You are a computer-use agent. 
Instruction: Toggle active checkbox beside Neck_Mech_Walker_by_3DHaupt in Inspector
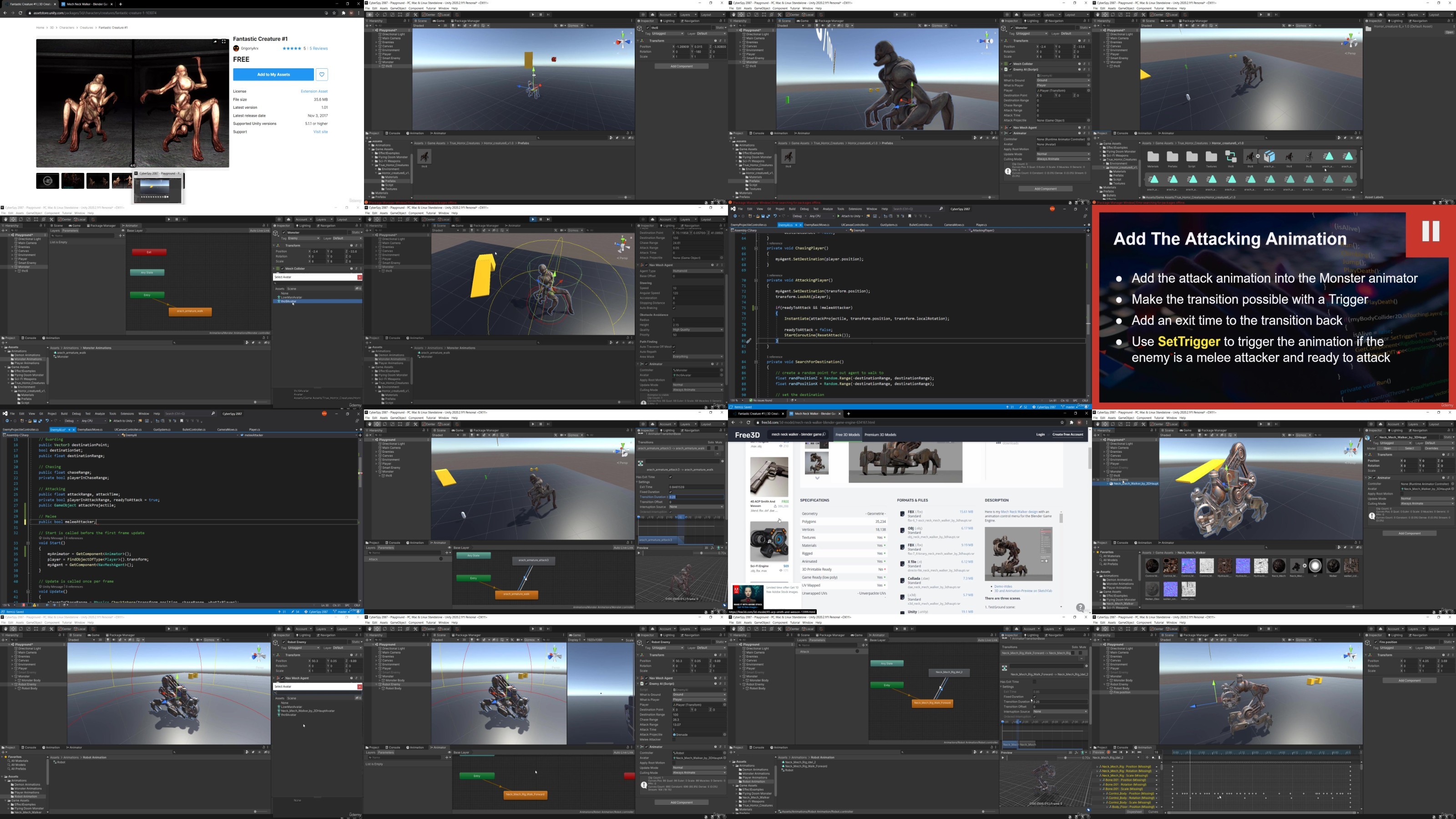click(x=1376, y=437)
